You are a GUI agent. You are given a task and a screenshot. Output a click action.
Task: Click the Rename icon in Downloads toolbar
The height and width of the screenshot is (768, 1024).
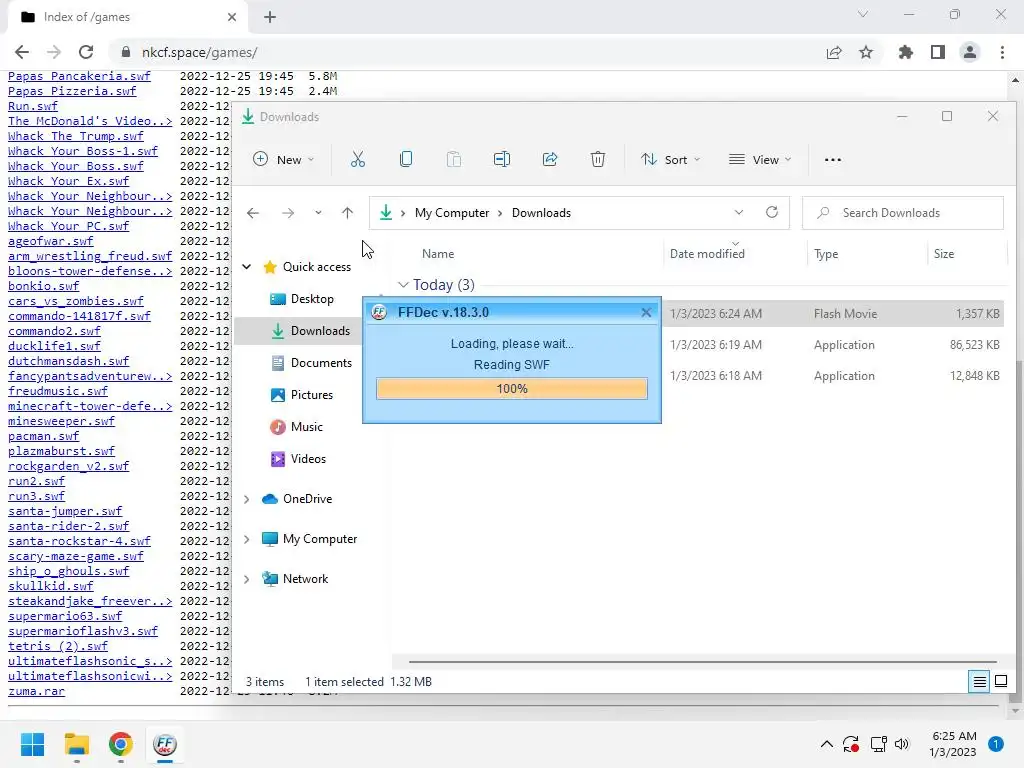click(x=502, y=159)
